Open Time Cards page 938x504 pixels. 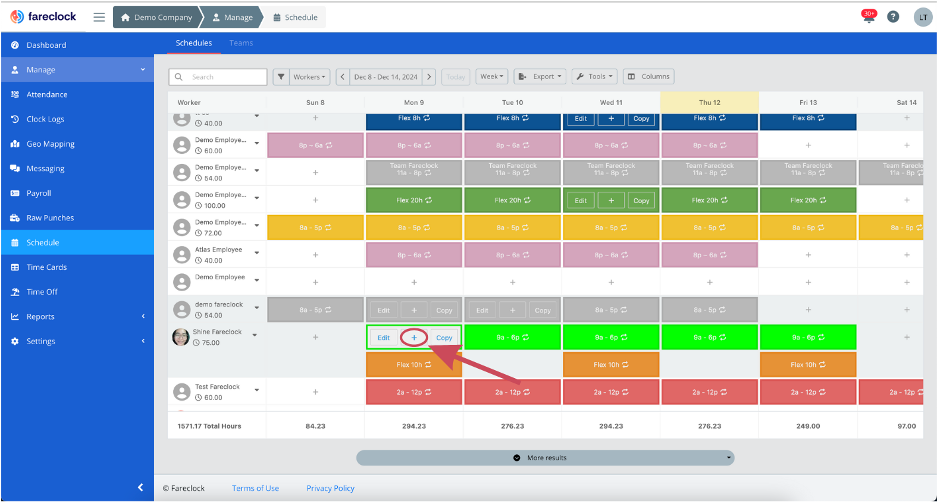[77, 267]
